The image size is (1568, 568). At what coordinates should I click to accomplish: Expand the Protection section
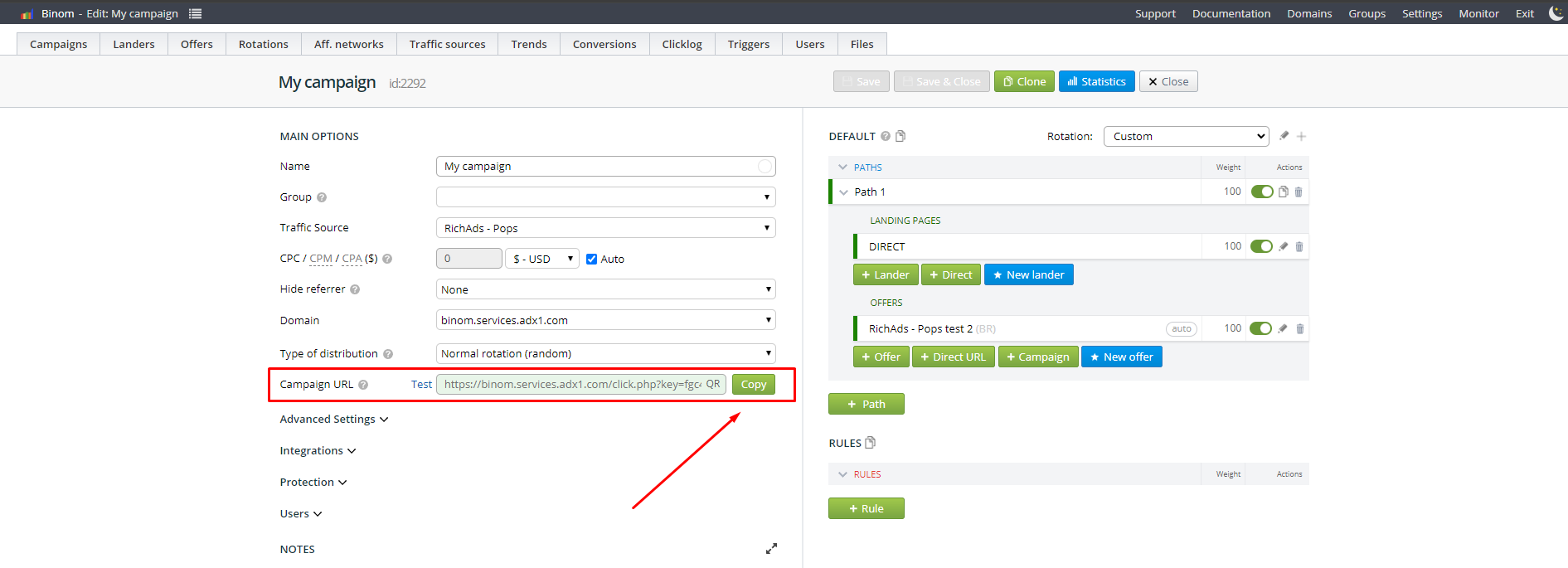[x=313, y=483]
